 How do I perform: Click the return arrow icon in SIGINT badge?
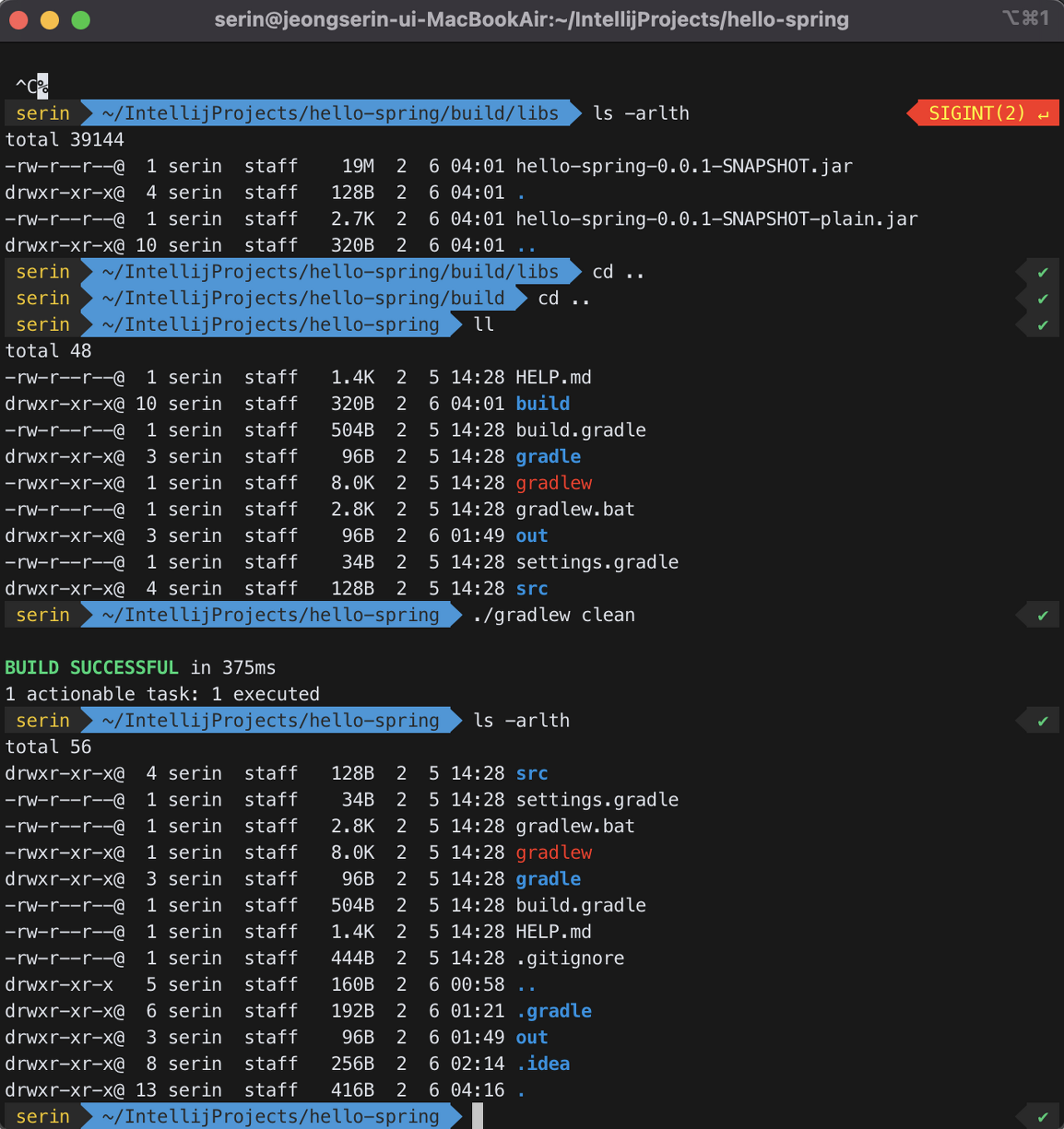(x=1043, y=115)
